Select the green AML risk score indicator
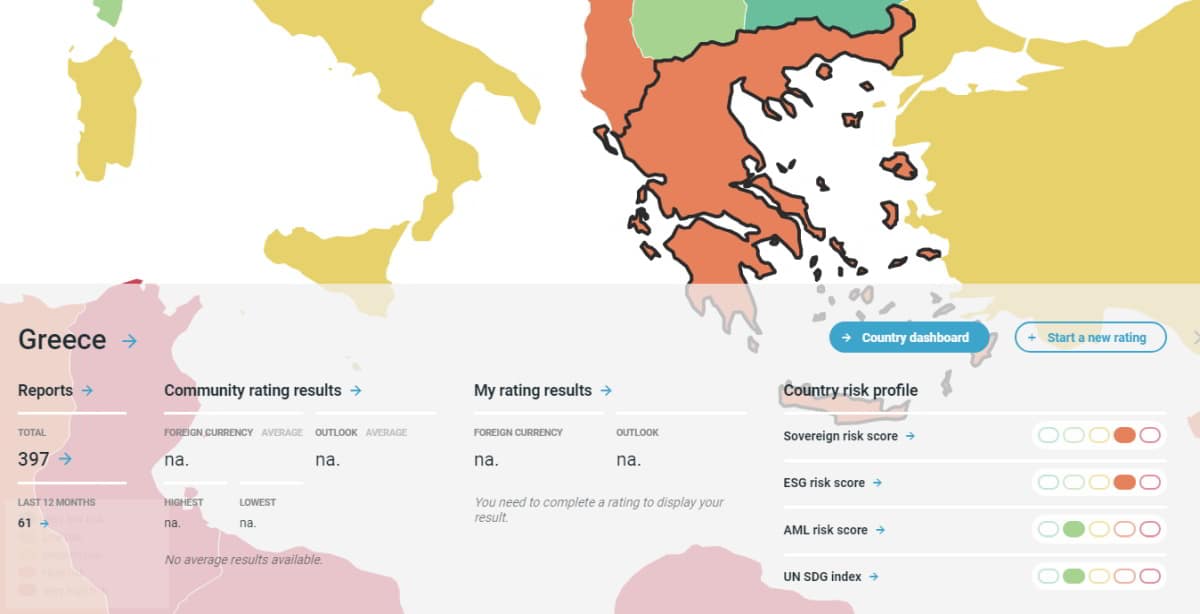This screenshot has width=1200, height=614. (1074, 529)
